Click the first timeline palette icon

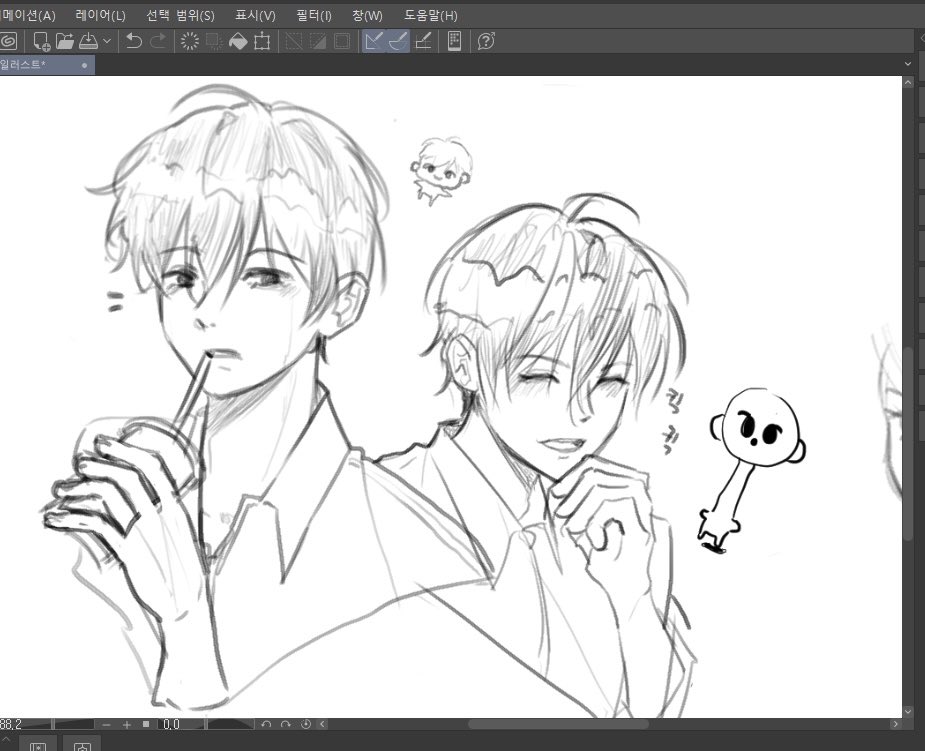coord(38,744)
